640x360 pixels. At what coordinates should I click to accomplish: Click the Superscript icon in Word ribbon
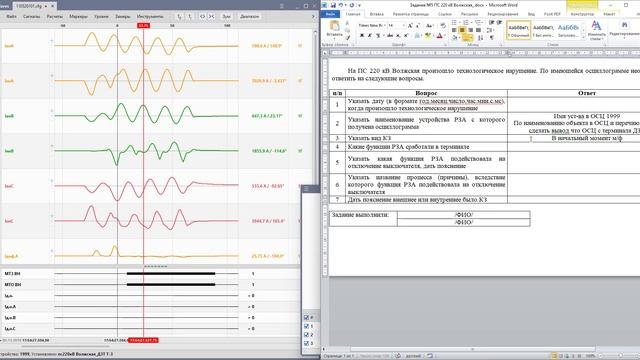(x=406, y=36)
